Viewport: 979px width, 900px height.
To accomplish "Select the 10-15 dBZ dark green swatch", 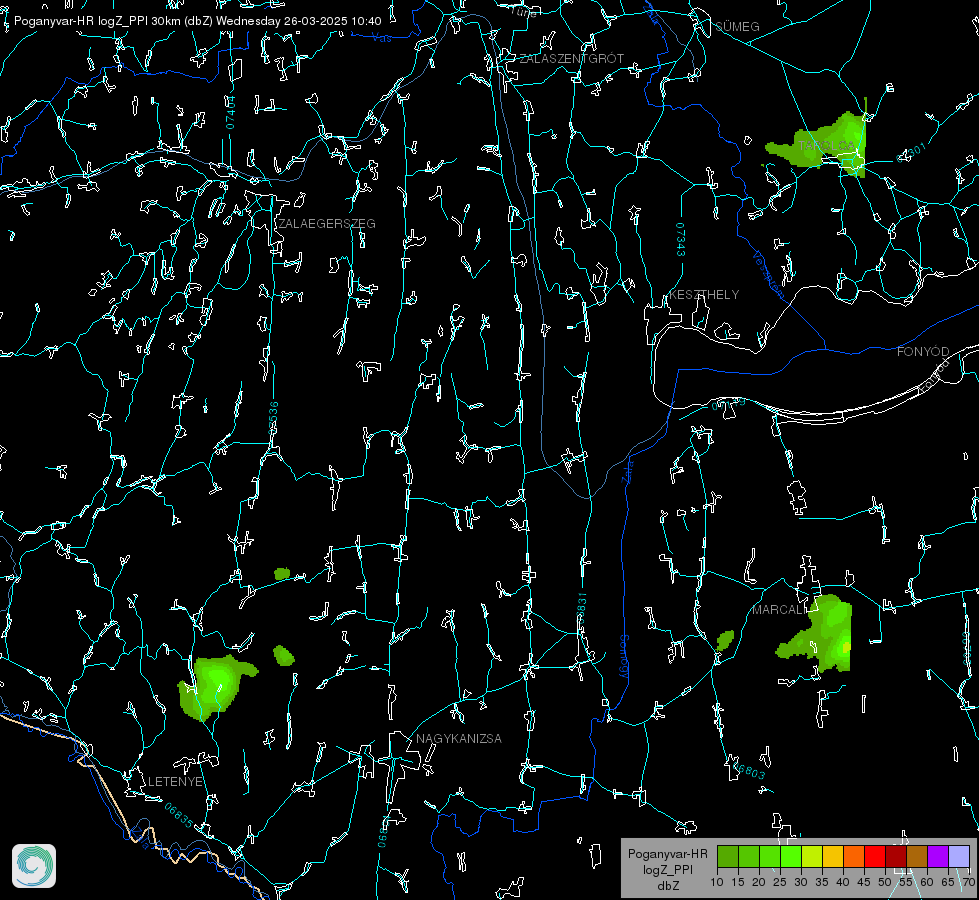I will click(728, 856).
